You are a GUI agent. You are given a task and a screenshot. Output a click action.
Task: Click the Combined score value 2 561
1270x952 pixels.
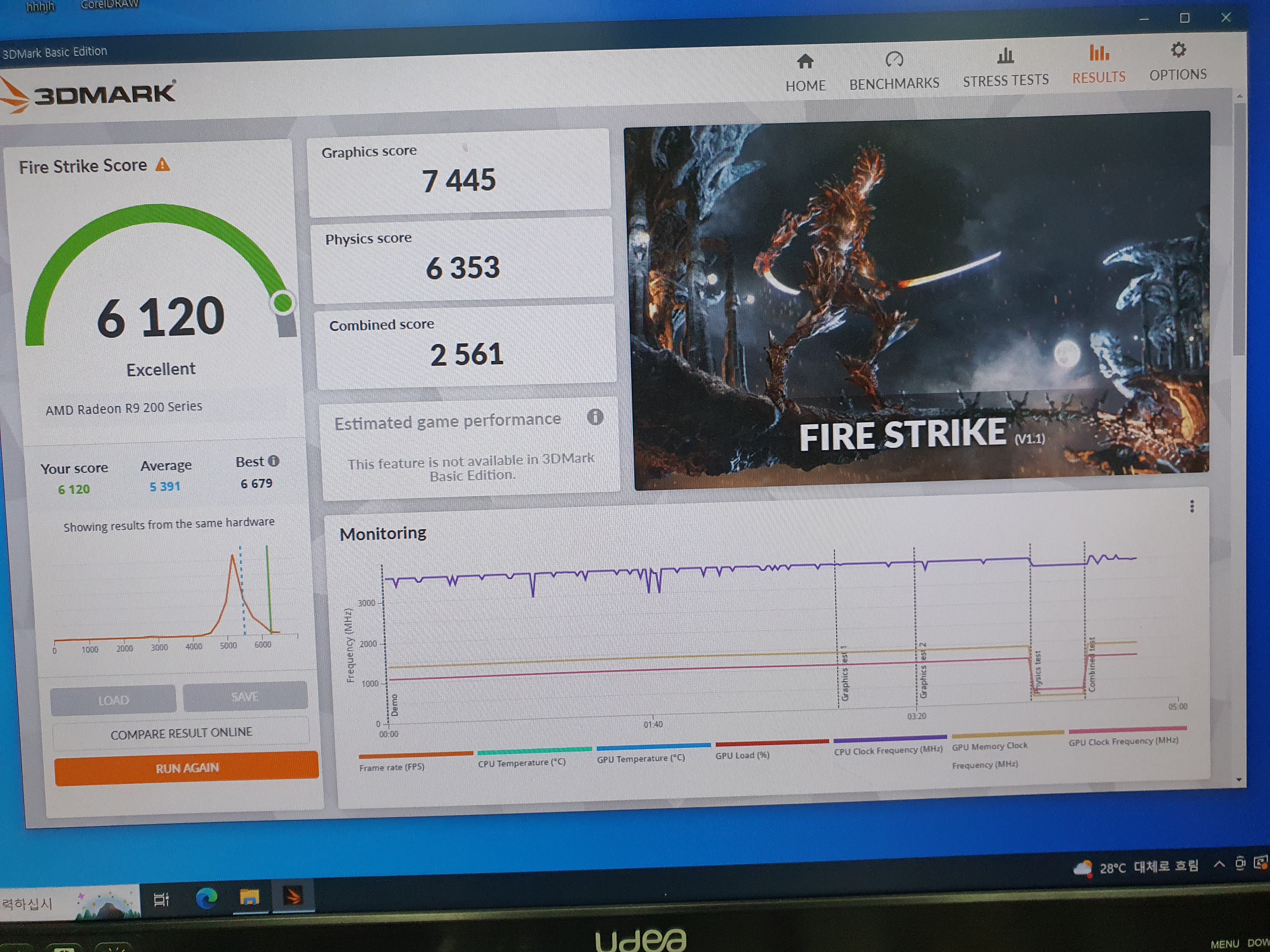[467, 354]
